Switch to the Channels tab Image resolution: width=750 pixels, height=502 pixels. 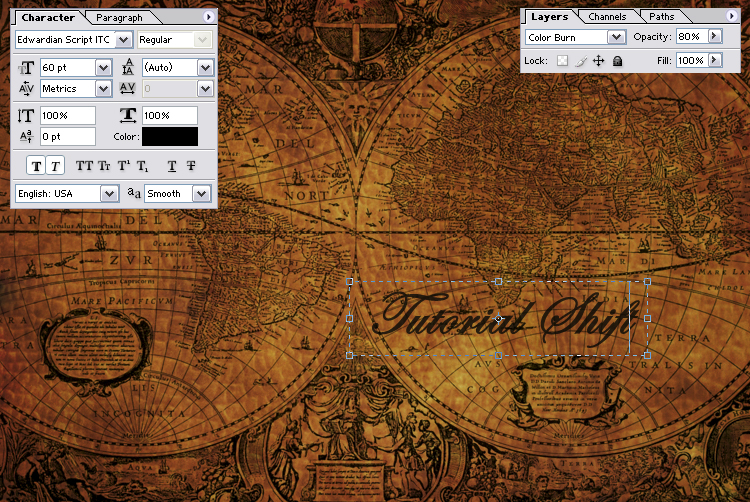[x=607, y=17]
